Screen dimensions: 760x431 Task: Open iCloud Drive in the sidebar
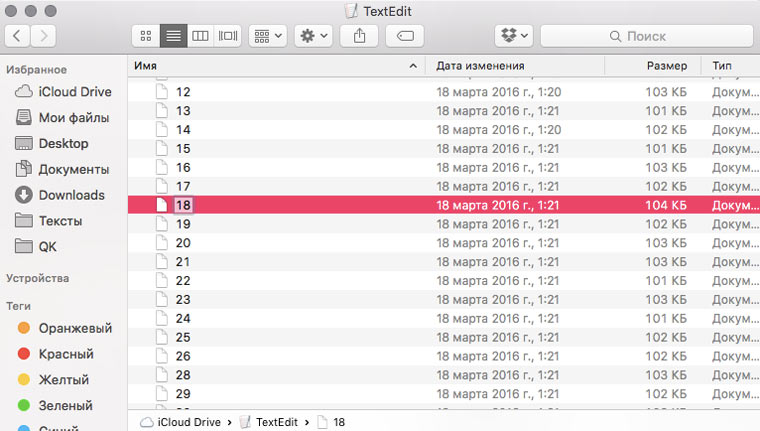[64, 92]
